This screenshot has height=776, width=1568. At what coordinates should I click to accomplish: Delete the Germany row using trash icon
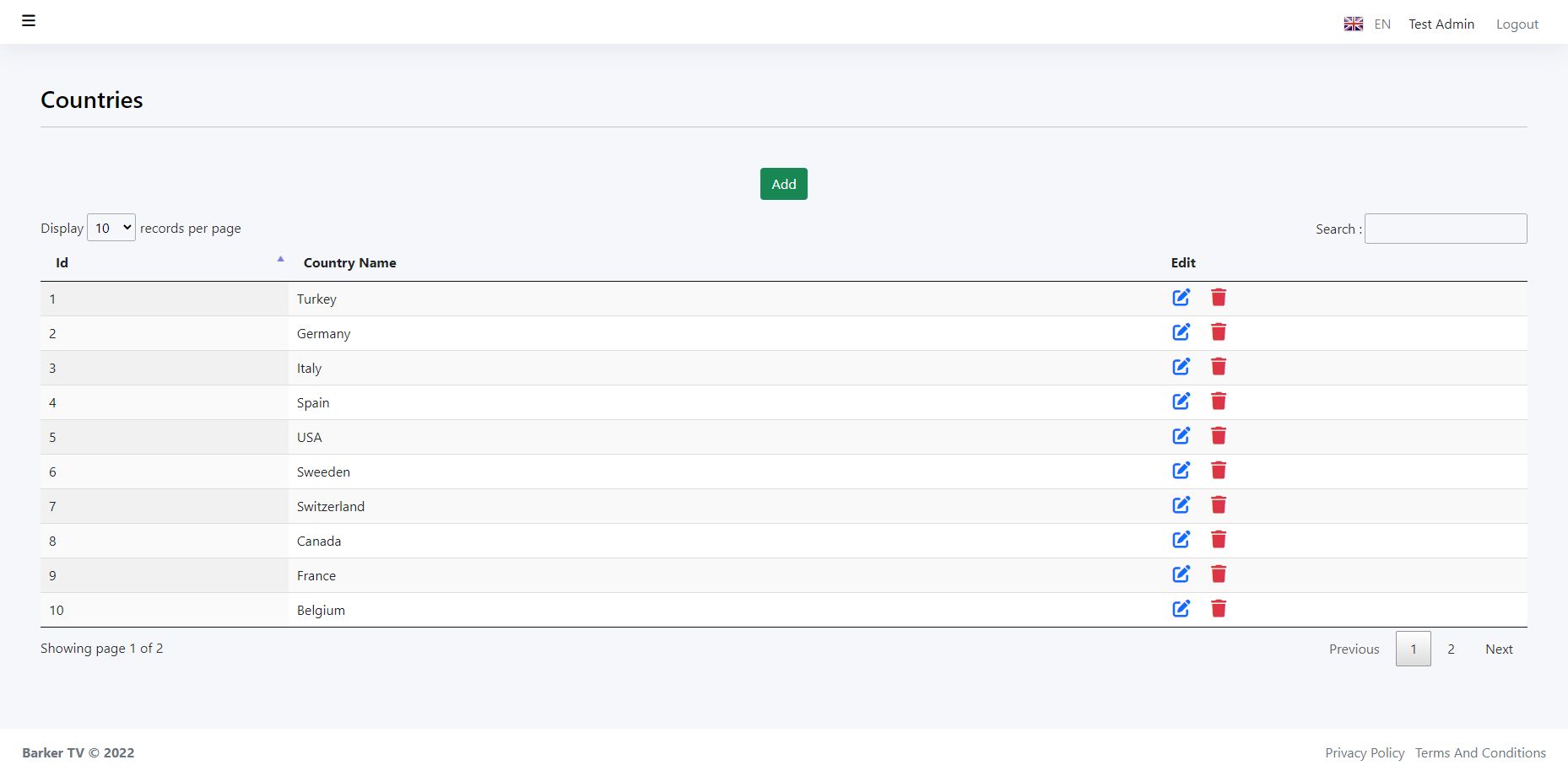tap(1218, 332)
